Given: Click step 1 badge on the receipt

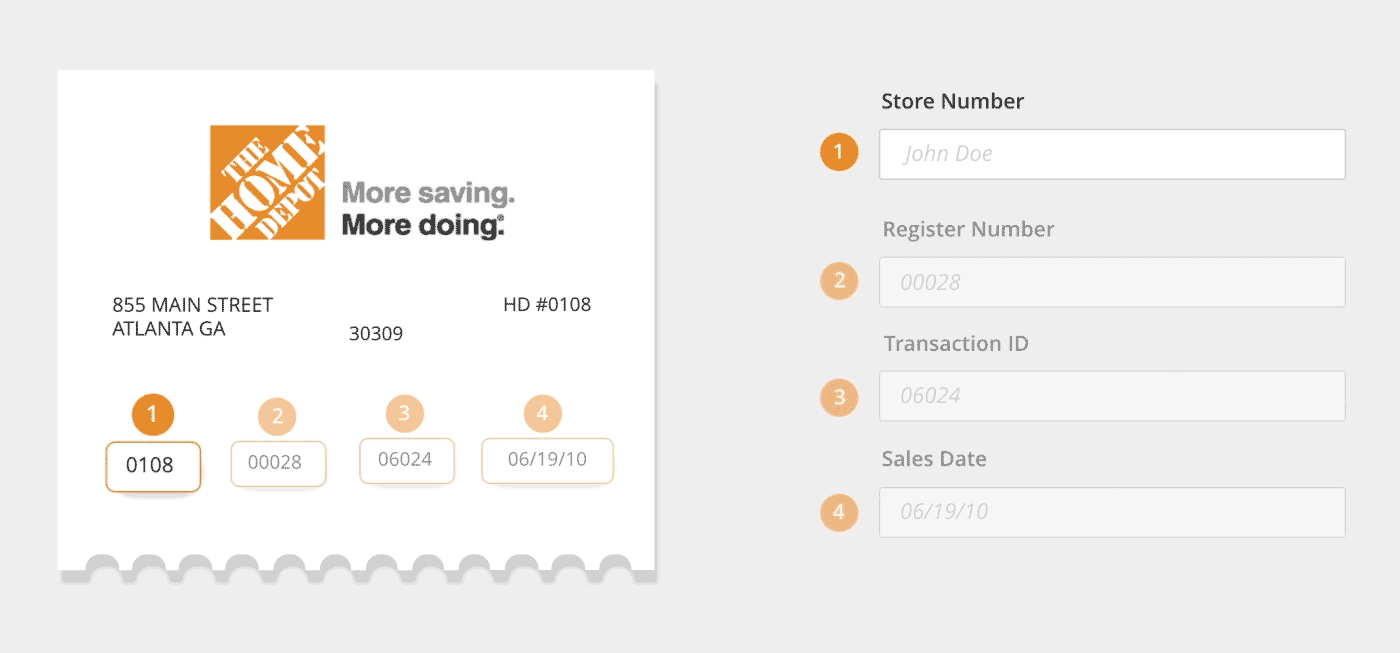Looking at the screenshot, I should (x=152, y=414).
